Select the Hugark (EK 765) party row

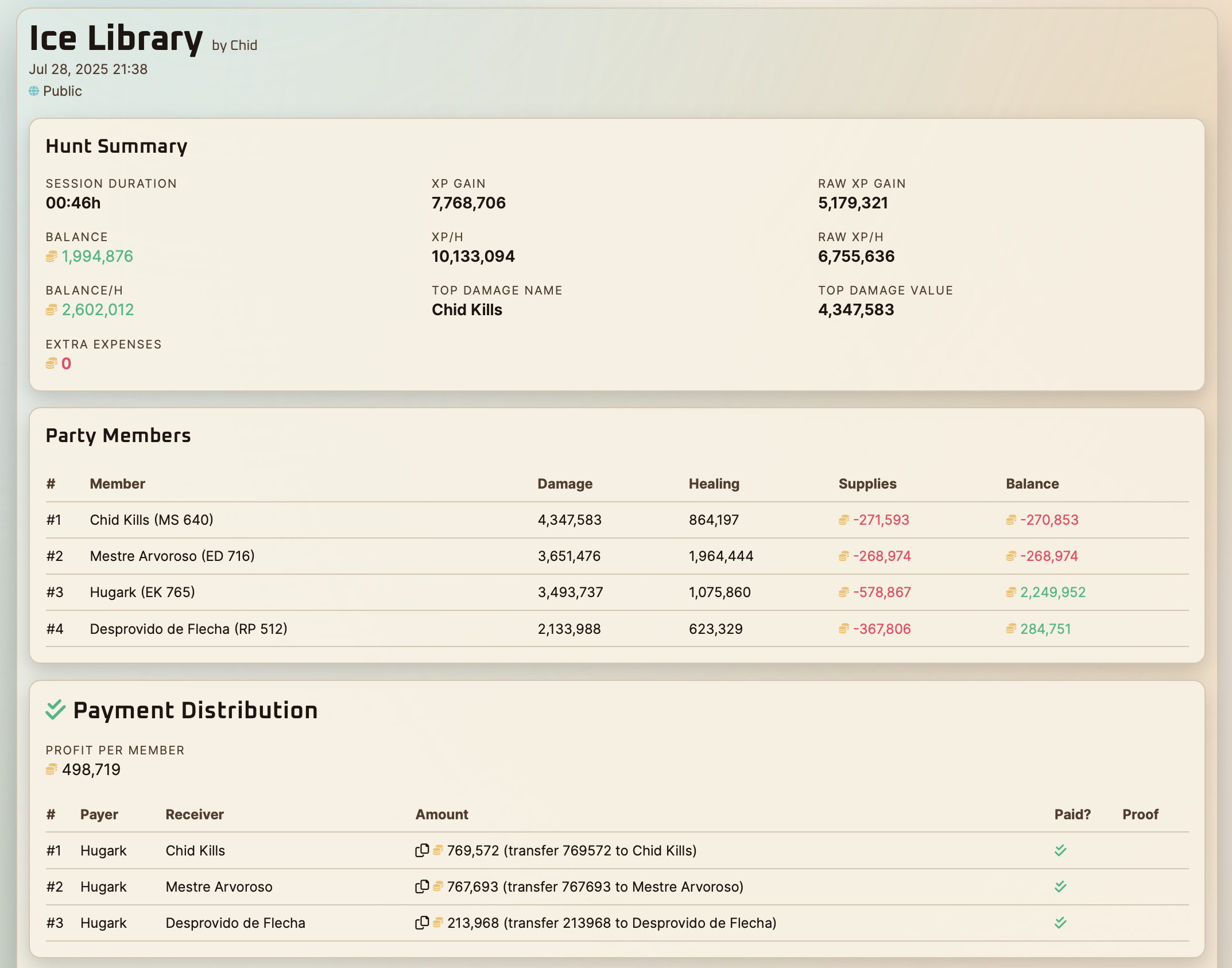click(x=142, y=593)
